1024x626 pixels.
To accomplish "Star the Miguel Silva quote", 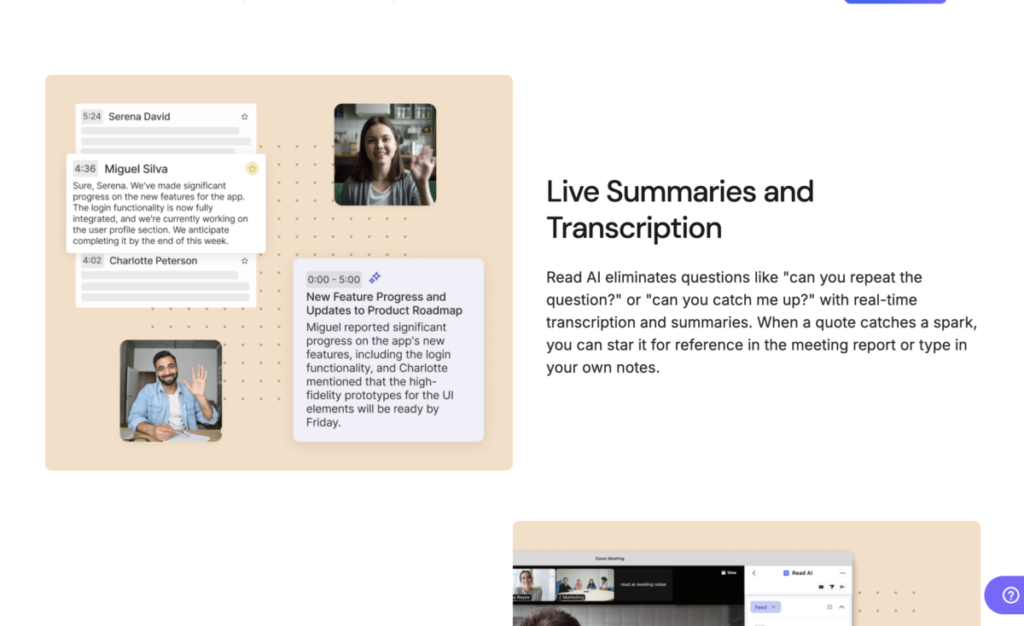I will coord(252,169).
